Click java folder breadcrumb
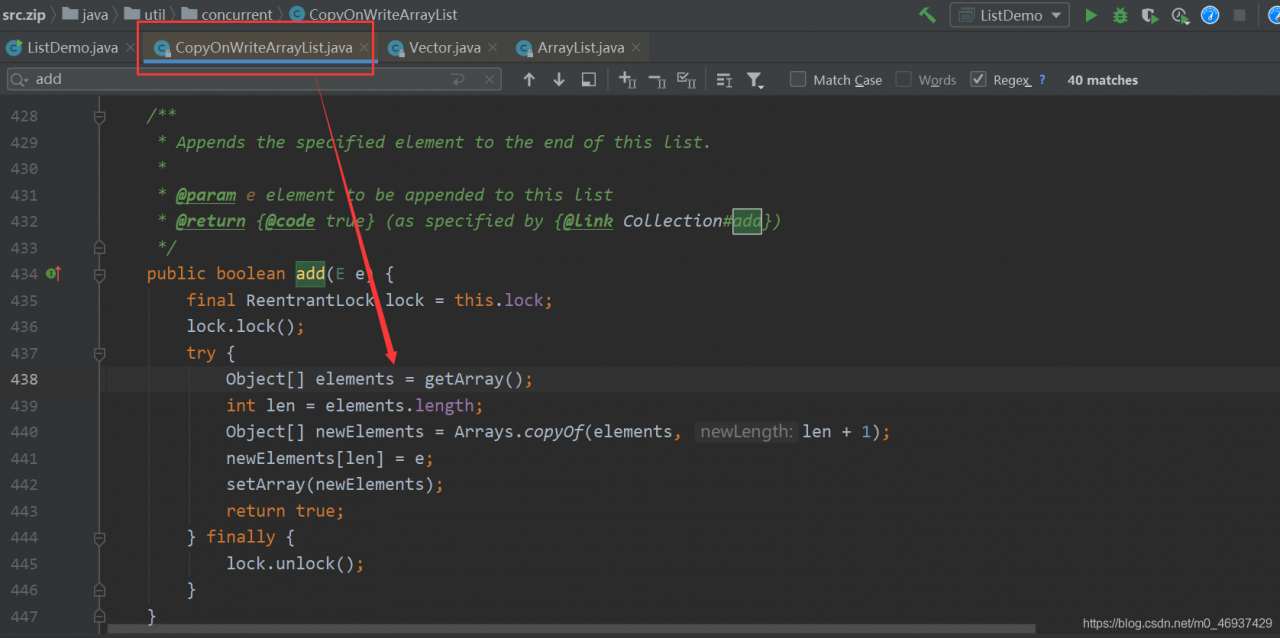This screenshot has height=638, width=1280. (85, 15)
